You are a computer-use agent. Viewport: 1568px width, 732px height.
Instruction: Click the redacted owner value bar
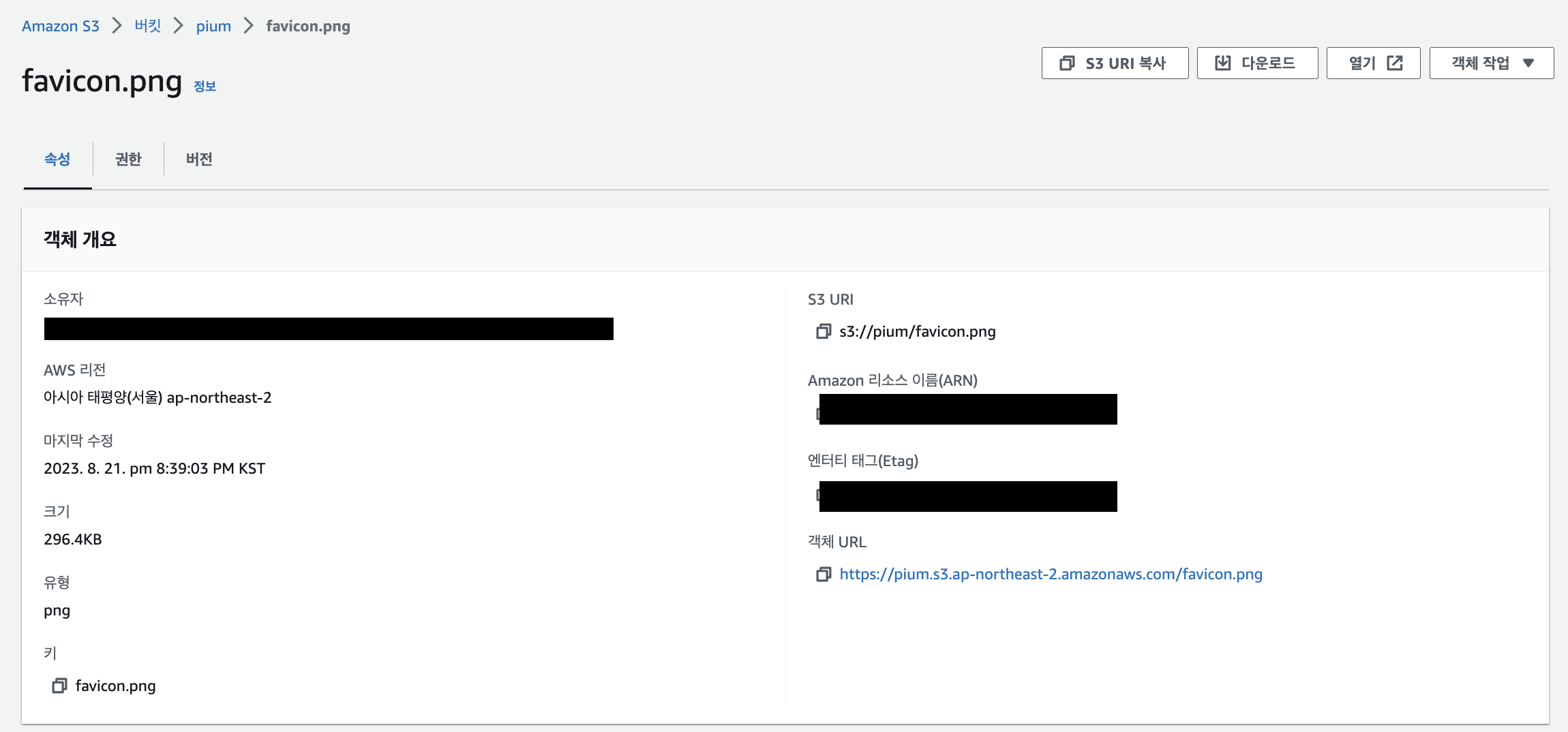[x=329, y=329]
